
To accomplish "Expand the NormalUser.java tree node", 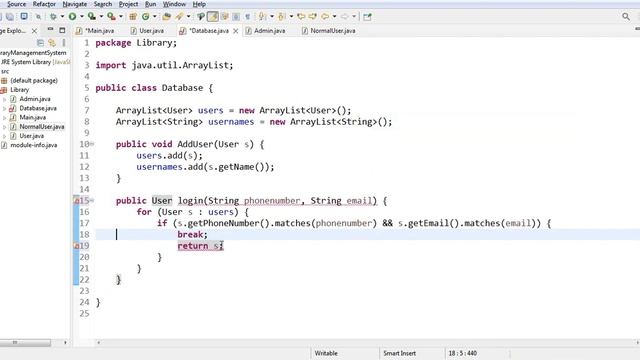I will click(x=4, y=127).
